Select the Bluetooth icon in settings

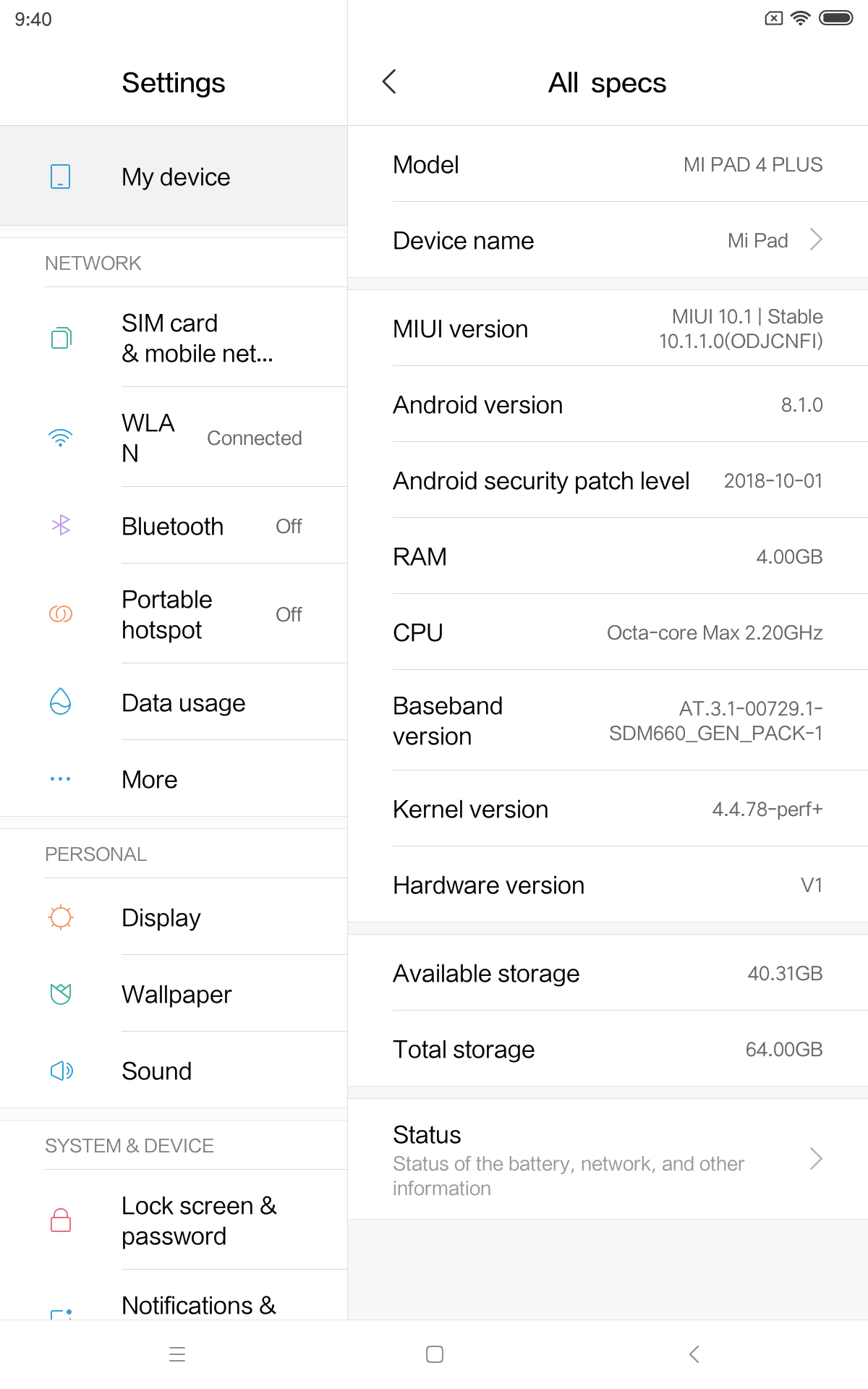pos(61,525)
